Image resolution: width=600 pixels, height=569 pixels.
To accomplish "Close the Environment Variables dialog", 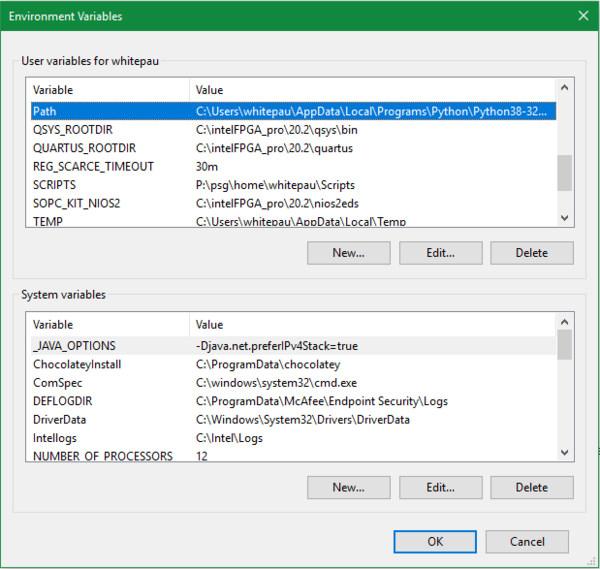I will tap(582, 16).
